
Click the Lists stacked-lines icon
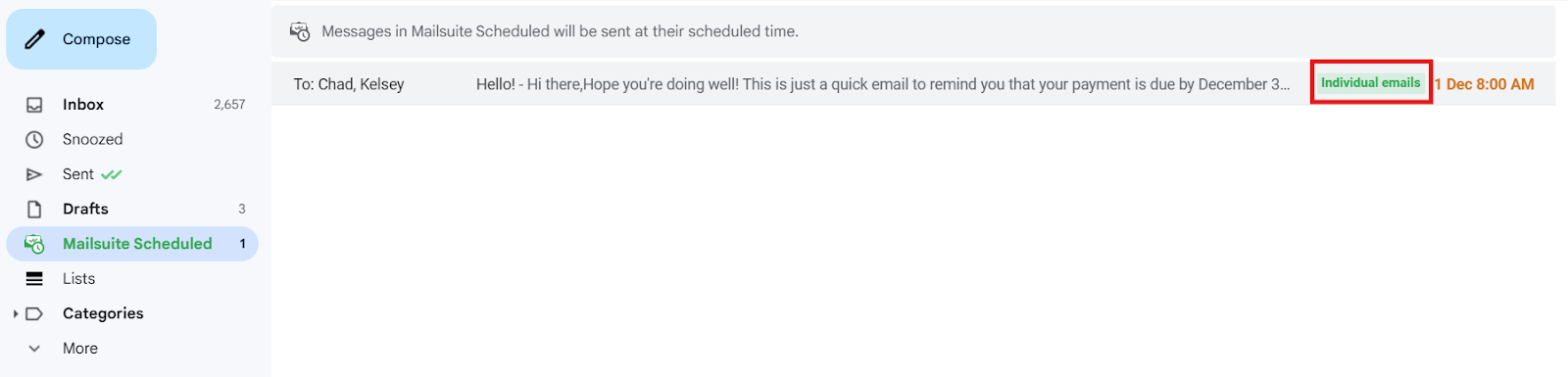pos(34,279)
